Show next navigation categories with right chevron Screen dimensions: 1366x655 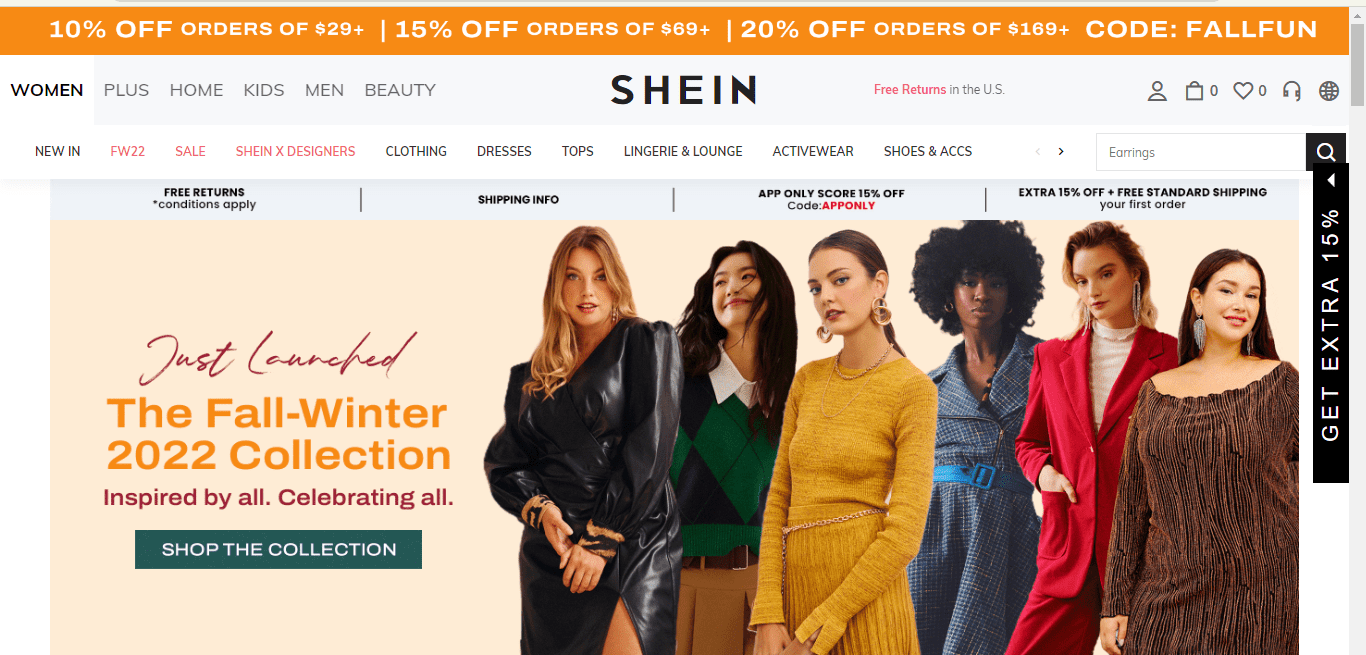1061,152
